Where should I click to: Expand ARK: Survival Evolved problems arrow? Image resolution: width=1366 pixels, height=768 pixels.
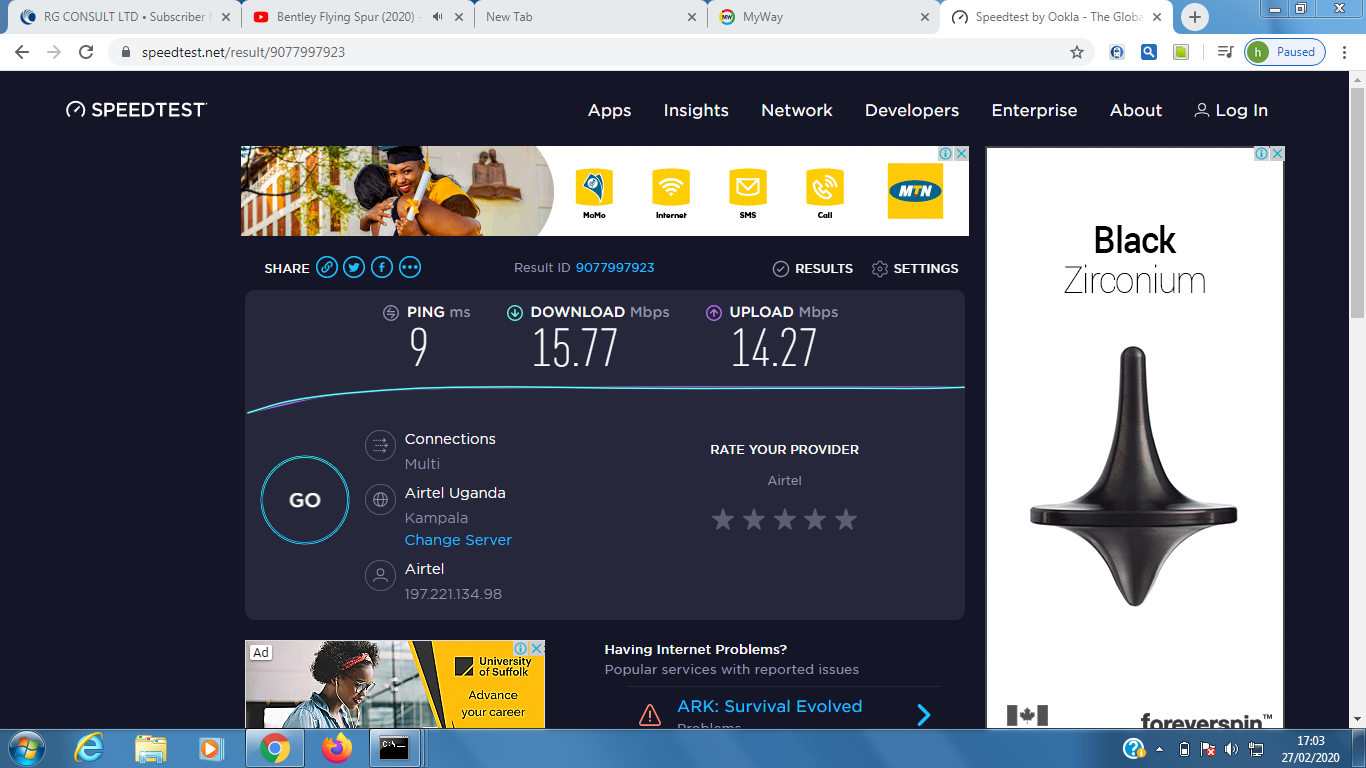[923, 715]
